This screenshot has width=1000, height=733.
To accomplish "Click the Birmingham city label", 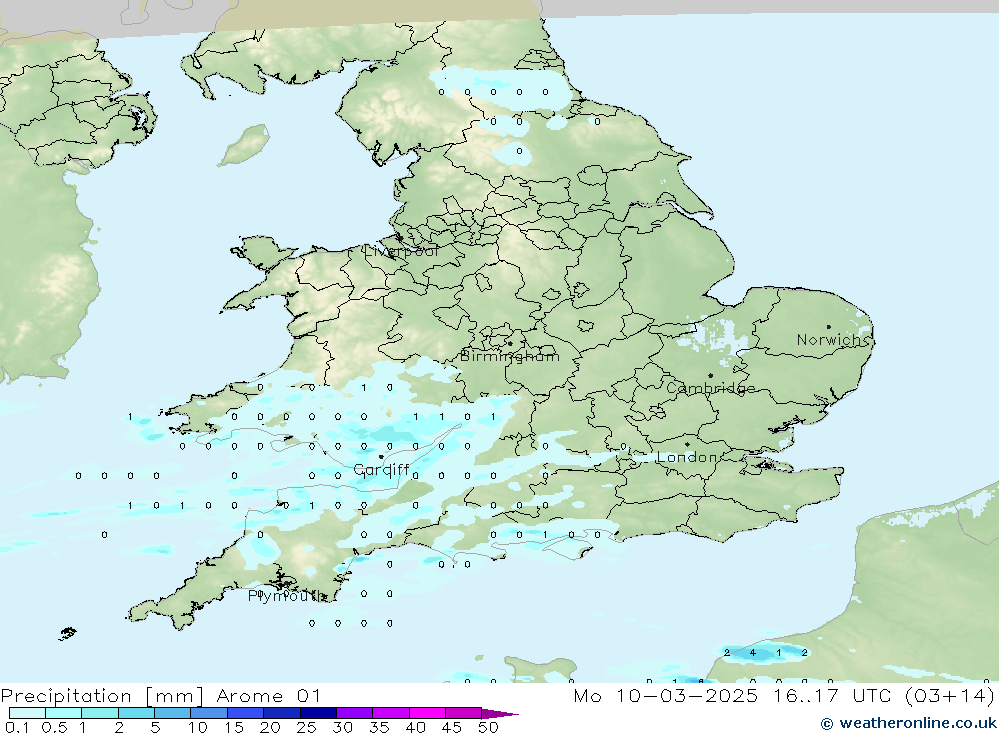I will click(510, 356).
